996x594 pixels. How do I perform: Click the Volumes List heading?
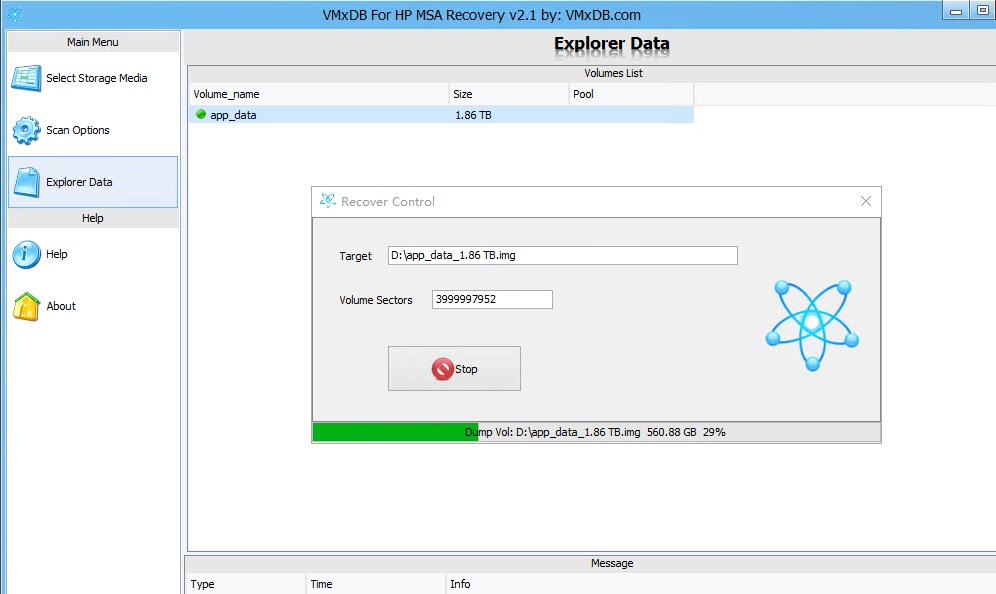(613, 73)
